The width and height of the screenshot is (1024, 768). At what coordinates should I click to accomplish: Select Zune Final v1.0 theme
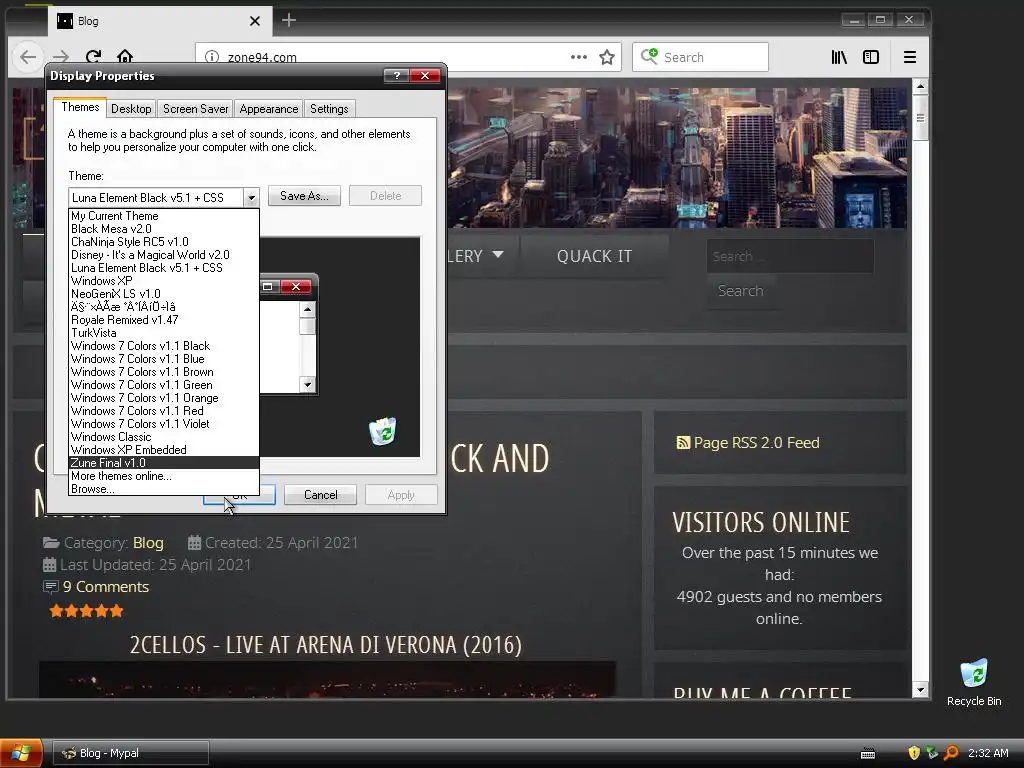pyautogui.click(x=164, y=463)
